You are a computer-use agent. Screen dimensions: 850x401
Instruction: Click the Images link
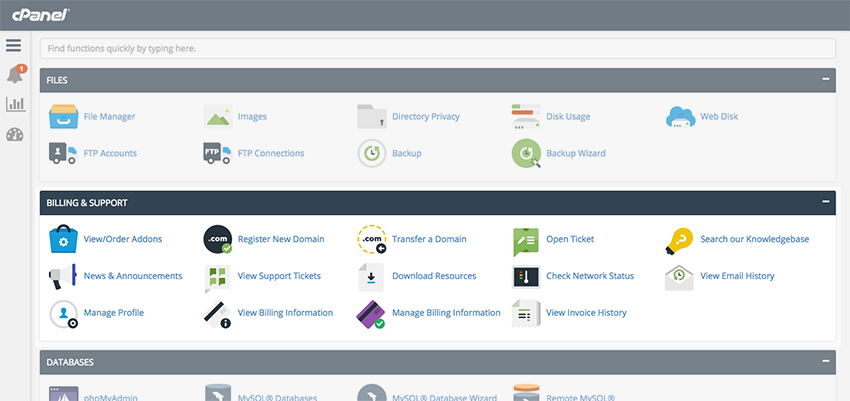252,117
